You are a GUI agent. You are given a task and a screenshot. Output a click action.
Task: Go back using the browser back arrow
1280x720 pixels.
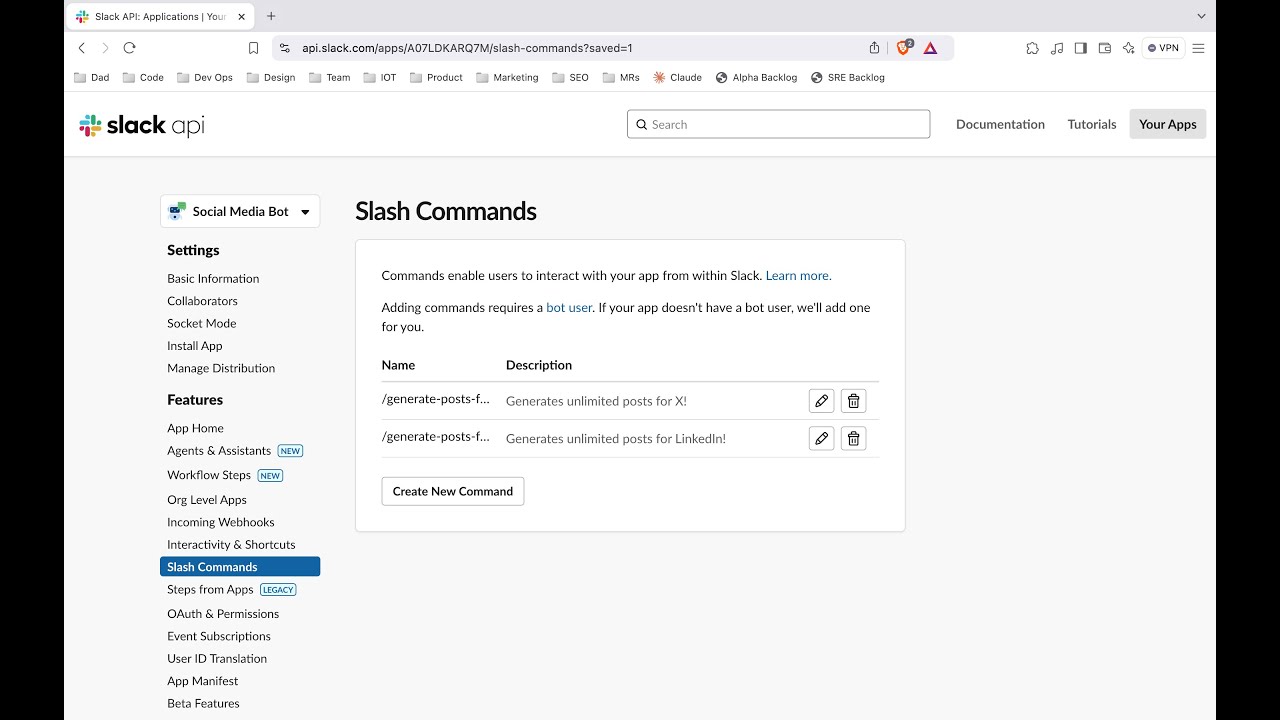[82, 48]
